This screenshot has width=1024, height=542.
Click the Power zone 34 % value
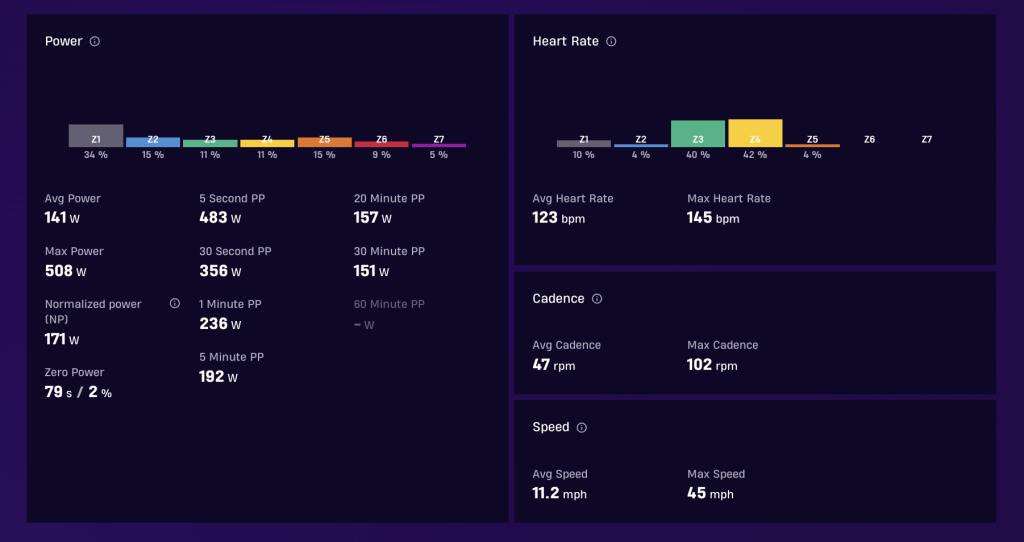(x=96, y=155)
